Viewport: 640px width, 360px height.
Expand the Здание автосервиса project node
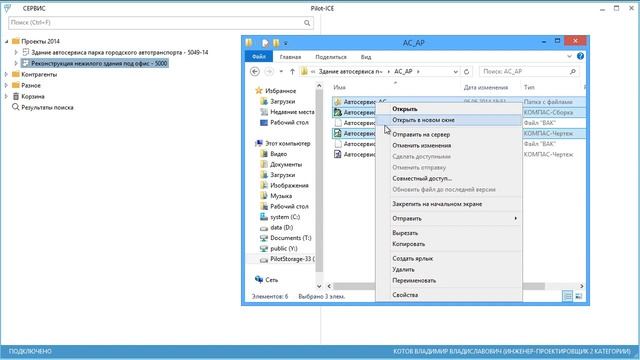pyautogui.click(x=16, y=52)
